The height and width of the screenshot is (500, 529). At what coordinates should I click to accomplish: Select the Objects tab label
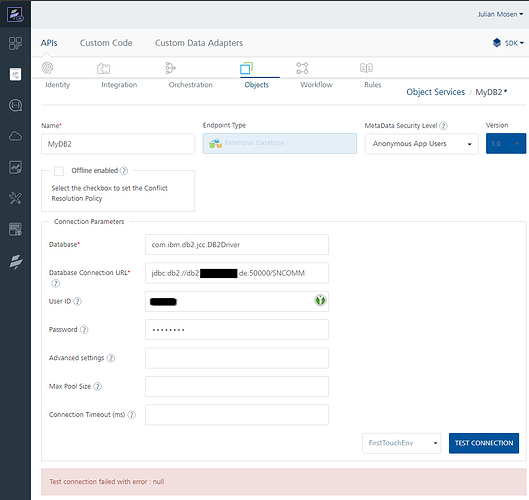point(256,85)
